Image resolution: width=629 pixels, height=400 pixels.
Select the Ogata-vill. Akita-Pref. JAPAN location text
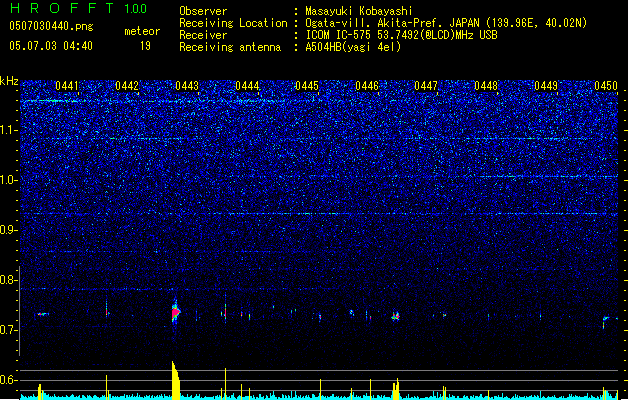[x=446, y=23]
